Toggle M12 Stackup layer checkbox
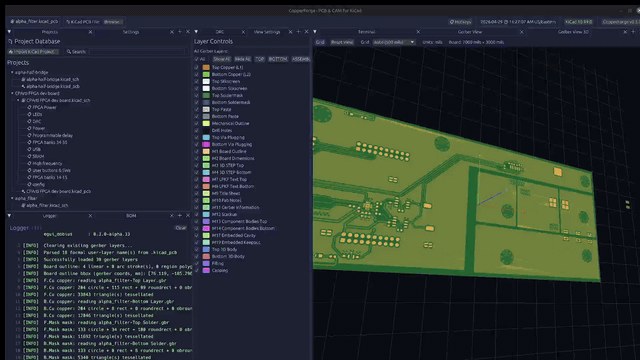 [197, 214]
